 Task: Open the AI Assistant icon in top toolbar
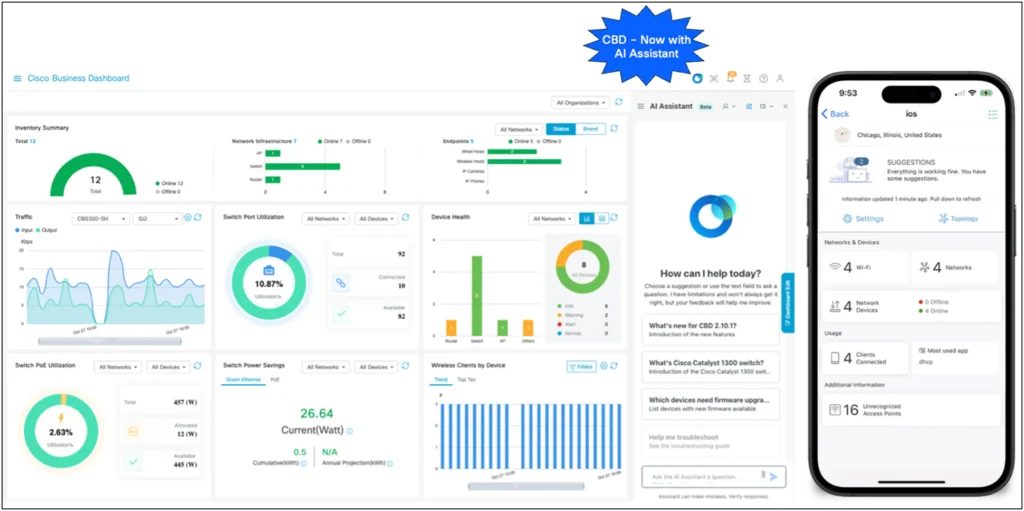click(x=697, y=78)
